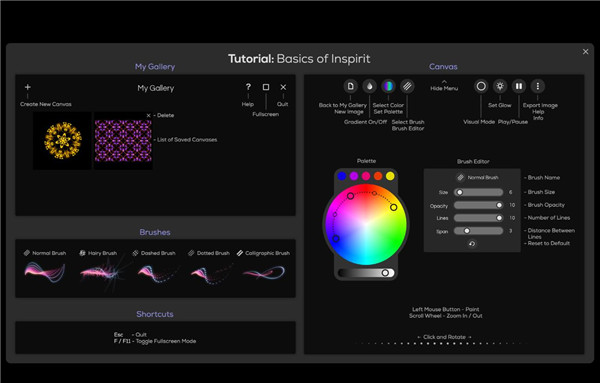Viewport: 600px width, 383px height.
Task: Open the three-dot Export Image menu
Action: click(x=538, y=86)
